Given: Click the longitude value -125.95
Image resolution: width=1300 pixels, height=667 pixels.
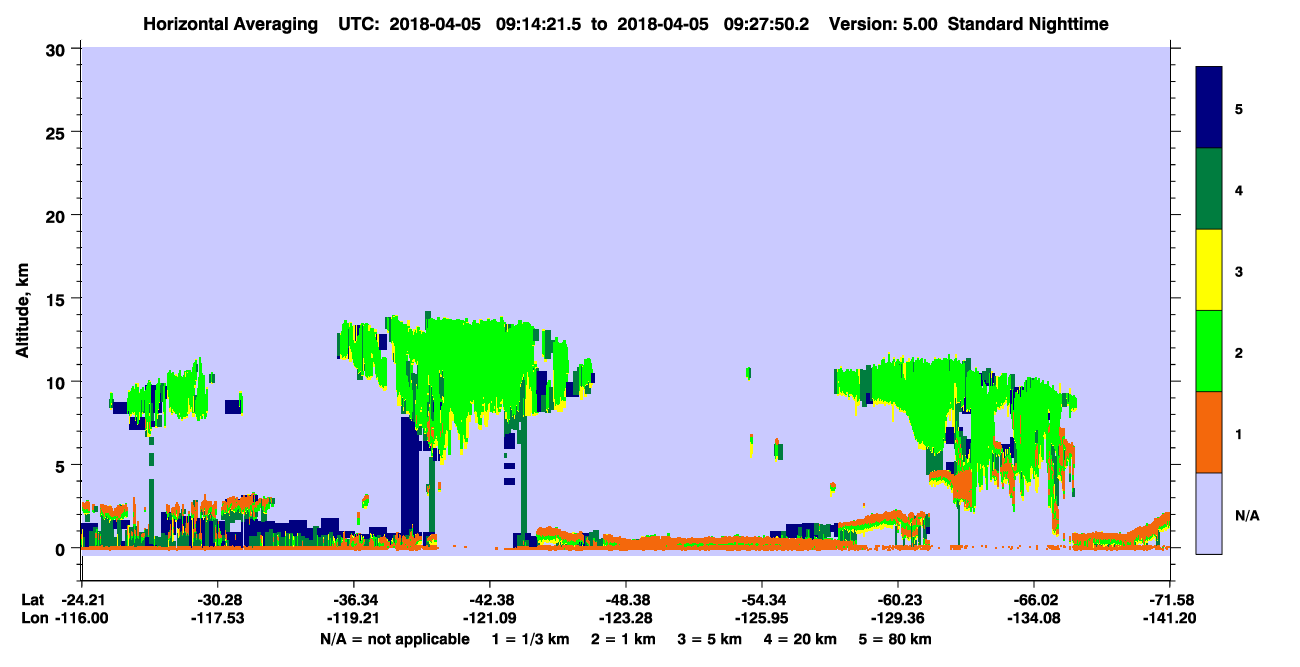Looking at the screenshot, I should [762, 618].
